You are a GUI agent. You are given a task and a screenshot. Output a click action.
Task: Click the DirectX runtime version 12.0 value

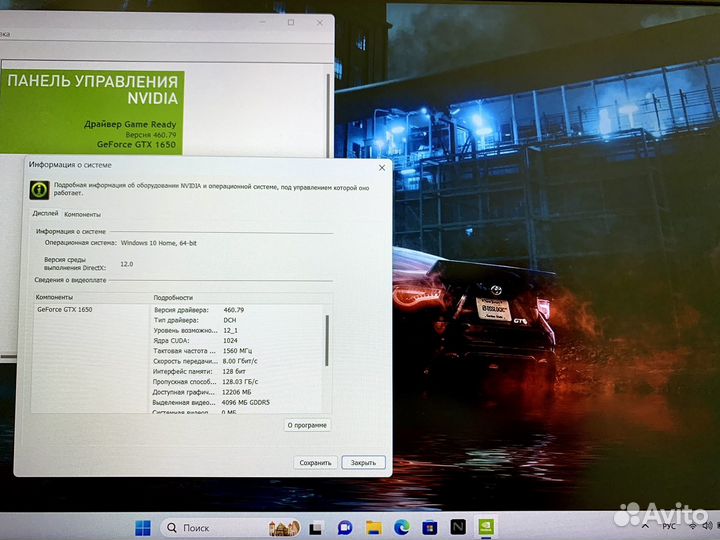pyautogui.click(x=127, y=264)
